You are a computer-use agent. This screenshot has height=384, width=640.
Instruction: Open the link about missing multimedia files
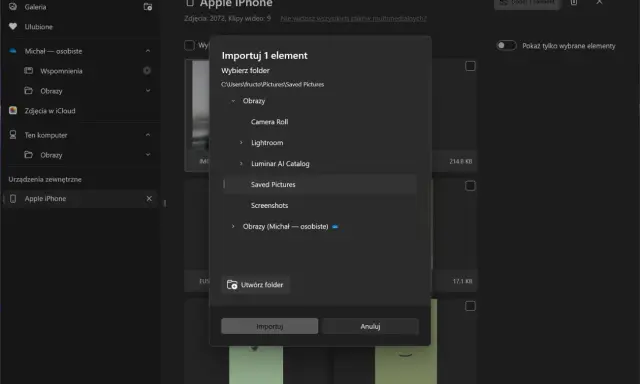(353, 18)
